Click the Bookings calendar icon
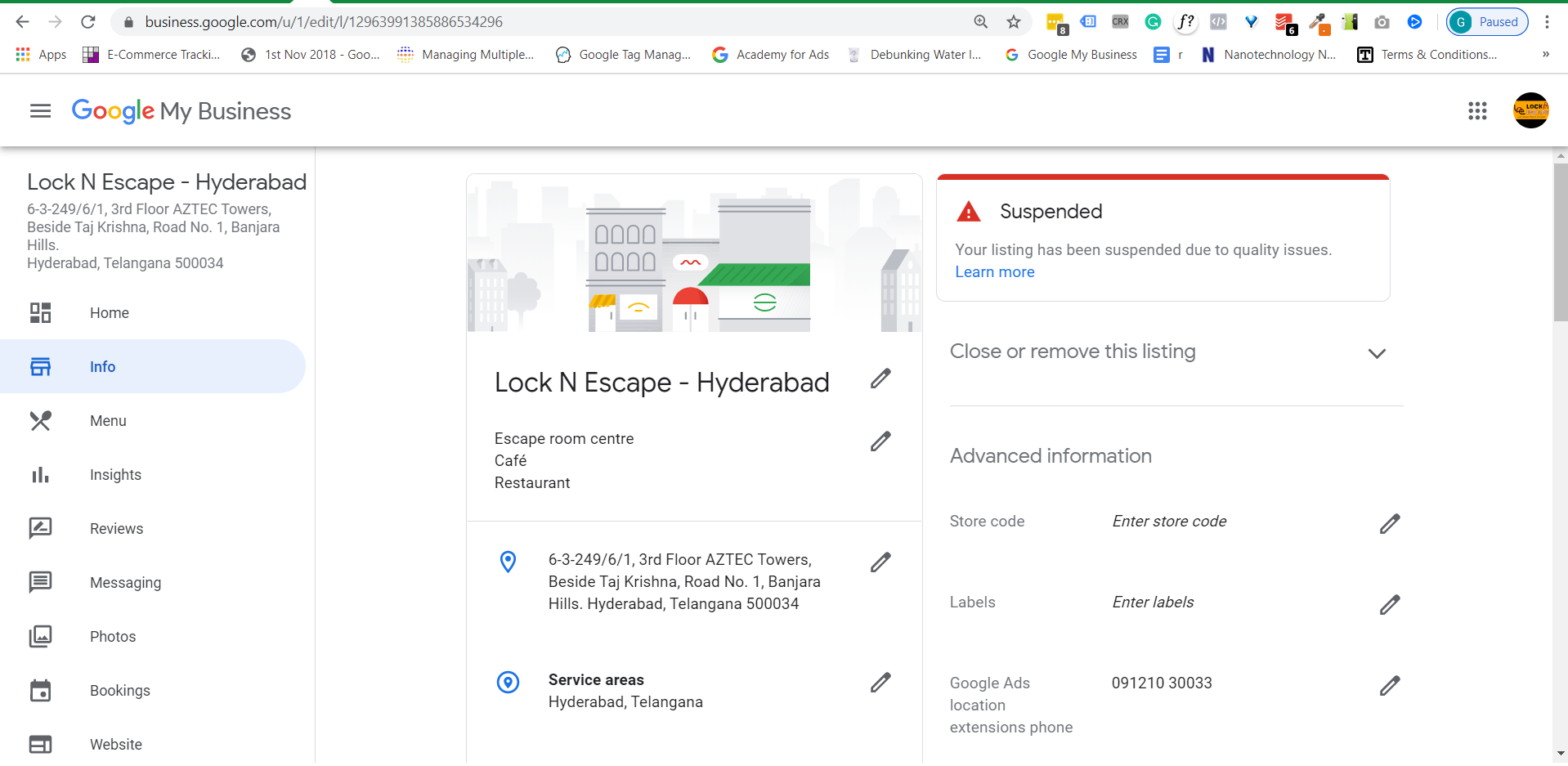1568x766 pixels. 40,691
